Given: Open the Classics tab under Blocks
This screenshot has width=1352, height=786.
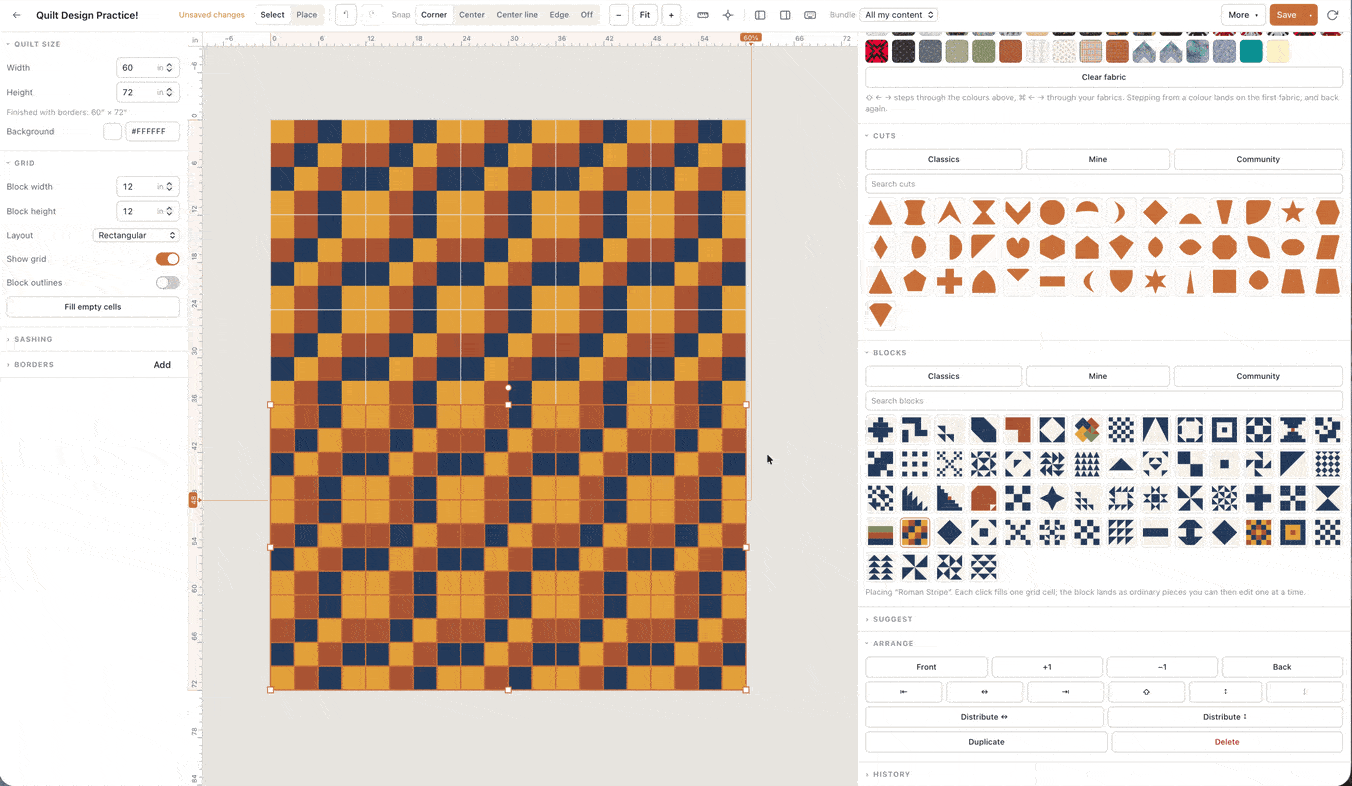Looking at the screenshot, I should point(943,376).
